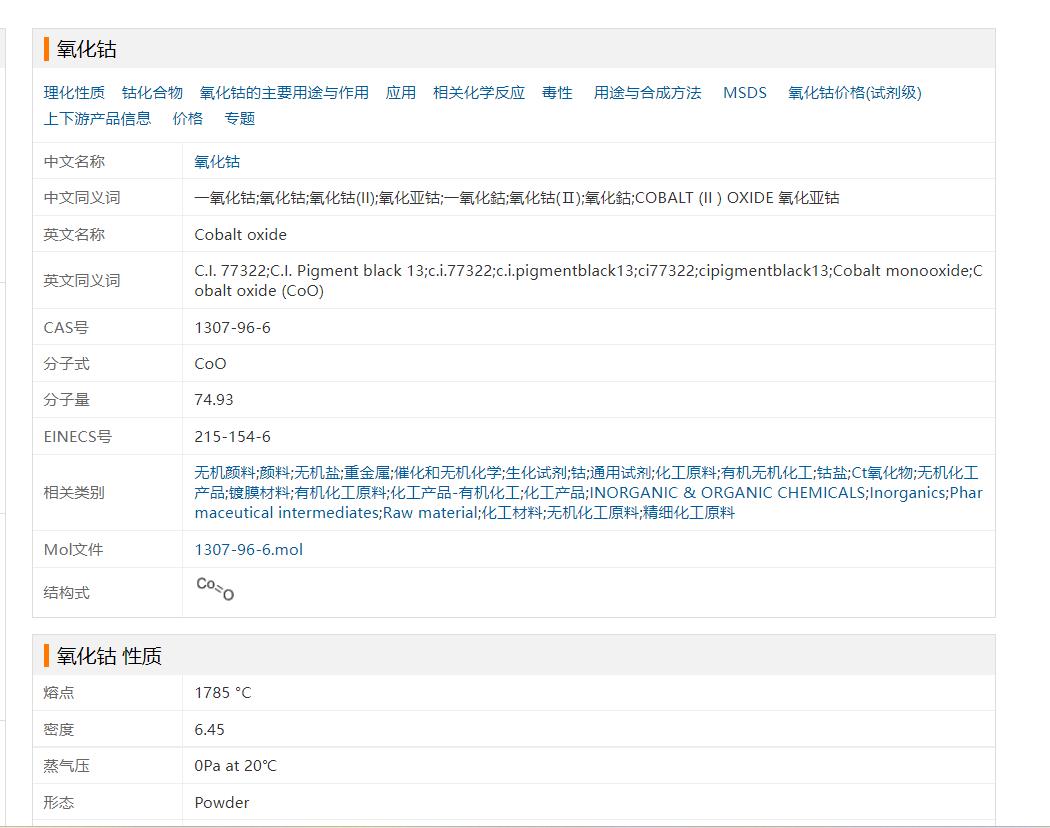Go to the 钴化合物 section
This screenshot has width=1050, height=828.
152,93
